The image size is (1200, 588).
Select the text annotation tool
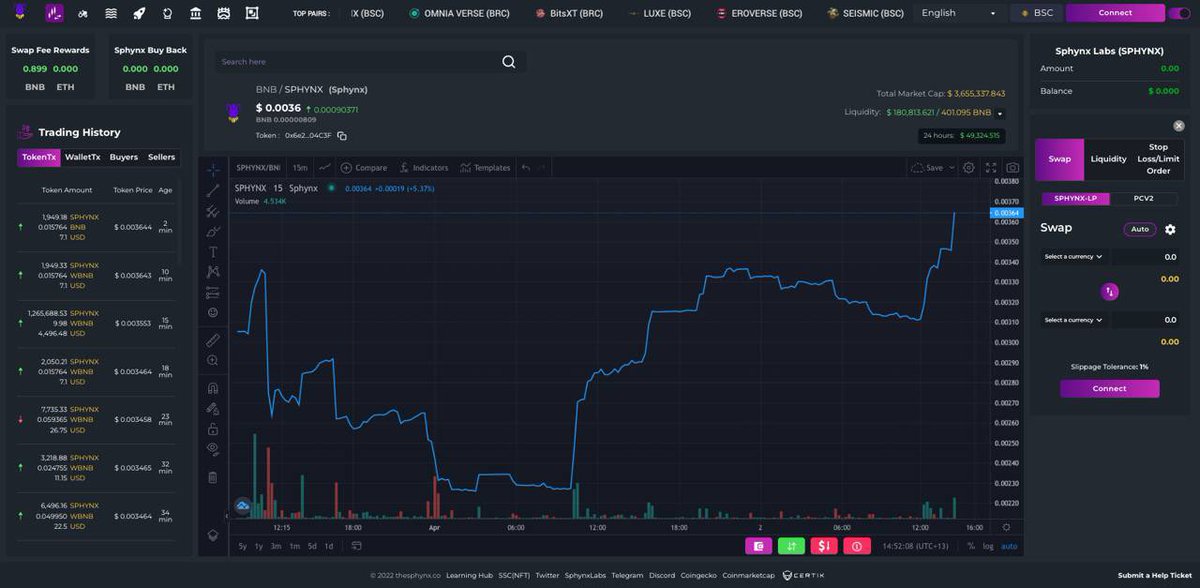[x=213, y=252]
